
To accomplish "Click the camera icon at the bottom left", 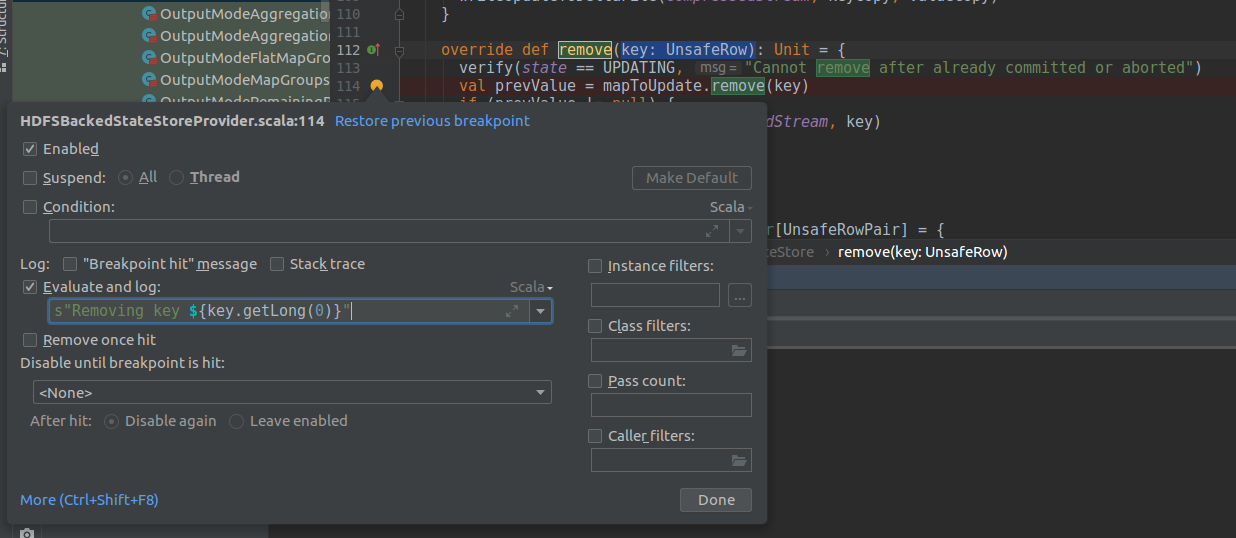I will (x=27, y=533).
